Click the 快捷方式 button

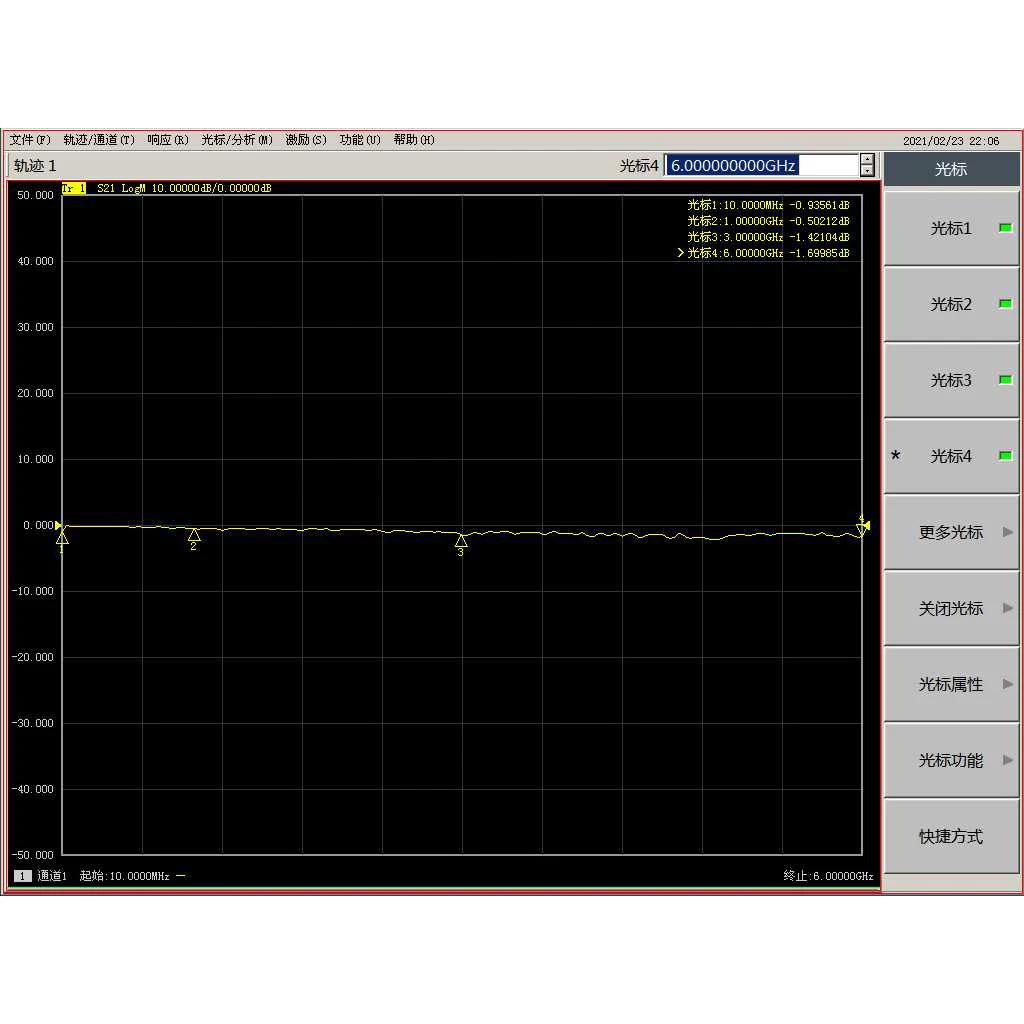click(x=951, y=836)
